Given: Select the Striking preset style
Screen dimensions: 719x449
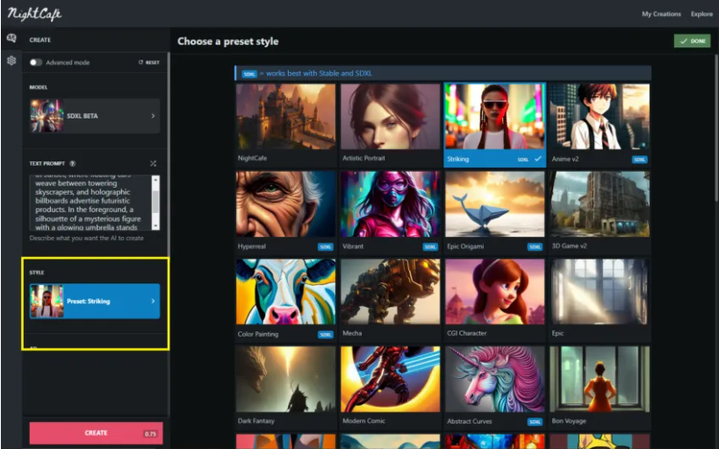Looking at the screenshot, I should tap(495, 124).
